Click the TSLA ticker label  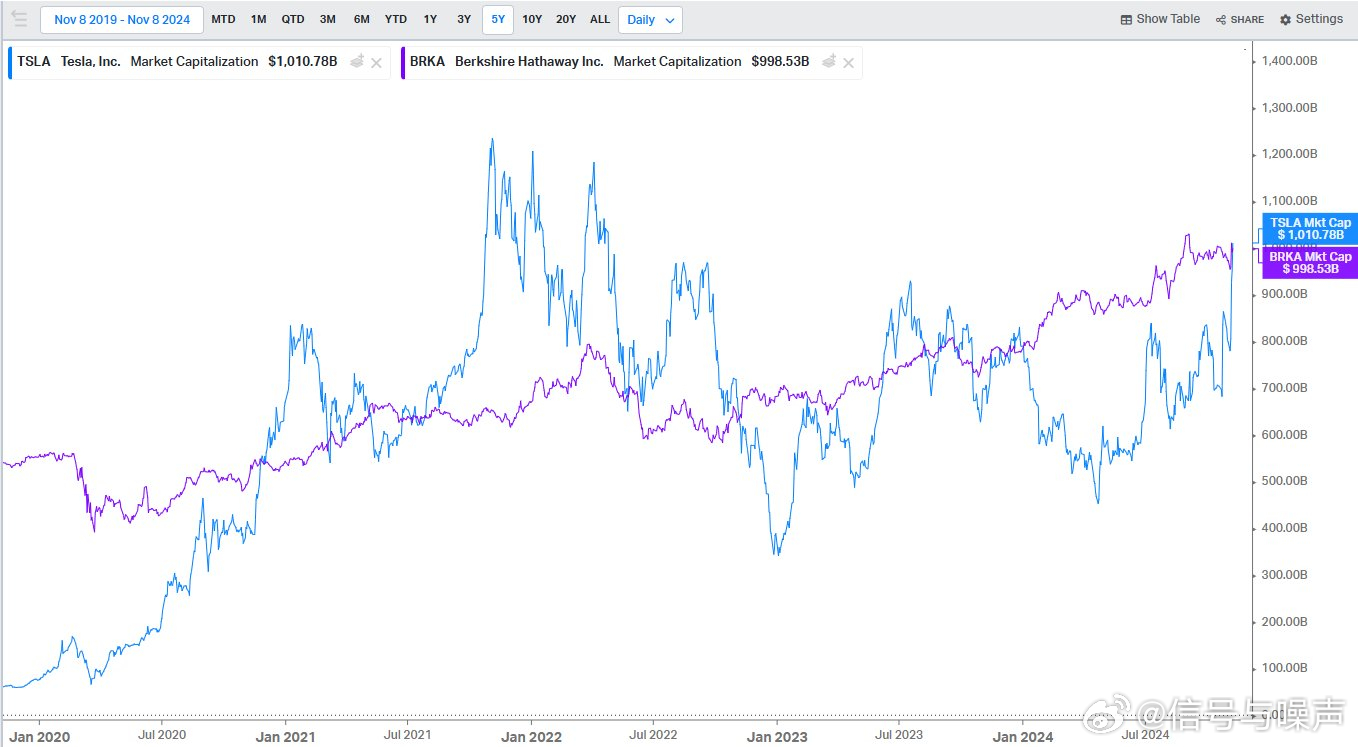34,62
